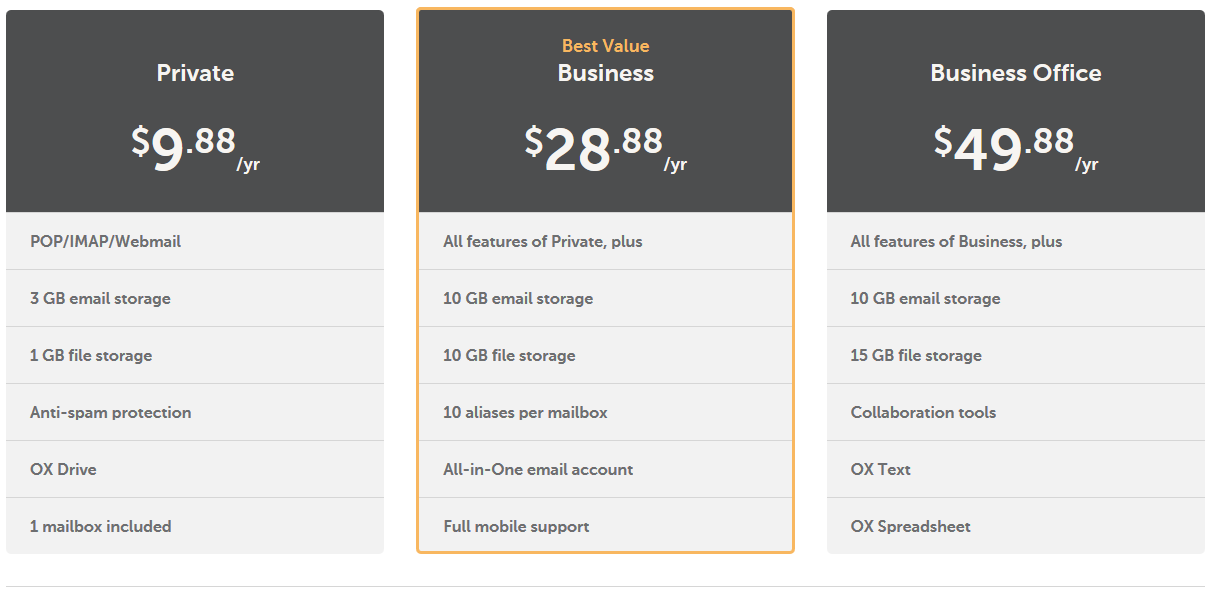Select the OX Drive feature
The width and height of the screenshot is (1216, 606).
point(195,469)
